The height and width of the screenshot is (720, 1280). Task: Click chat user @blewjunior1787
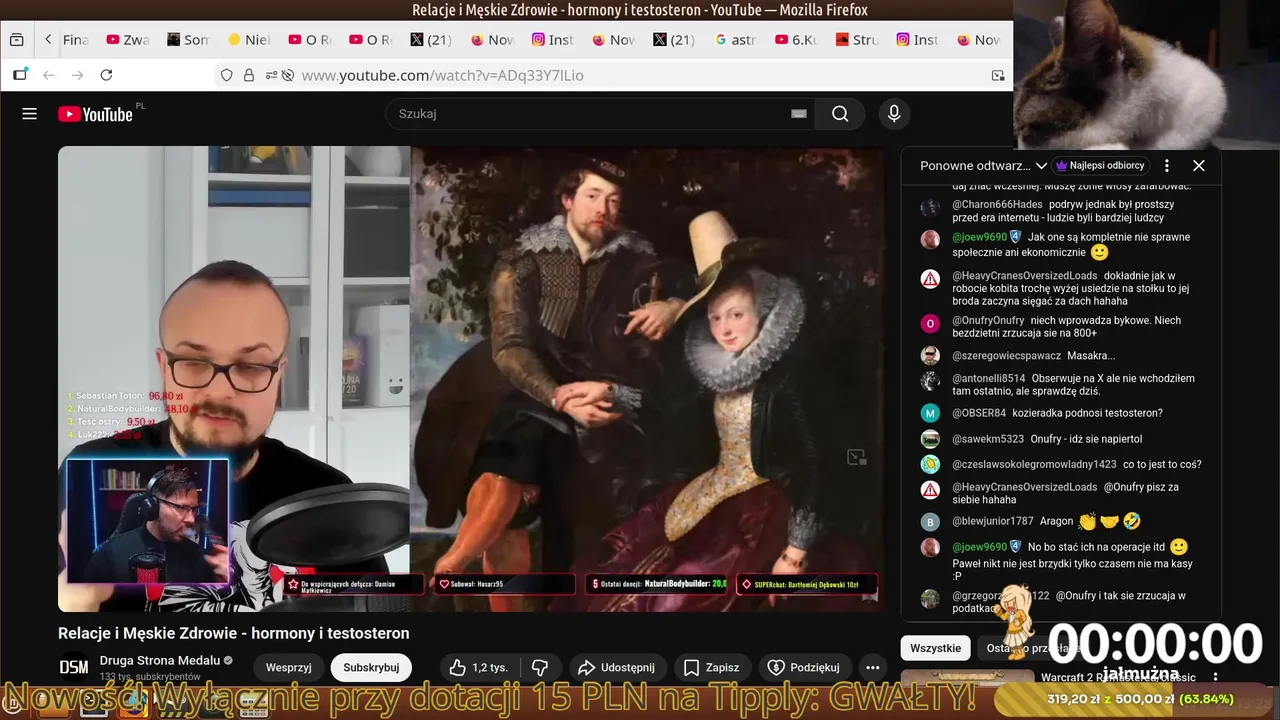tap(993, 521)
